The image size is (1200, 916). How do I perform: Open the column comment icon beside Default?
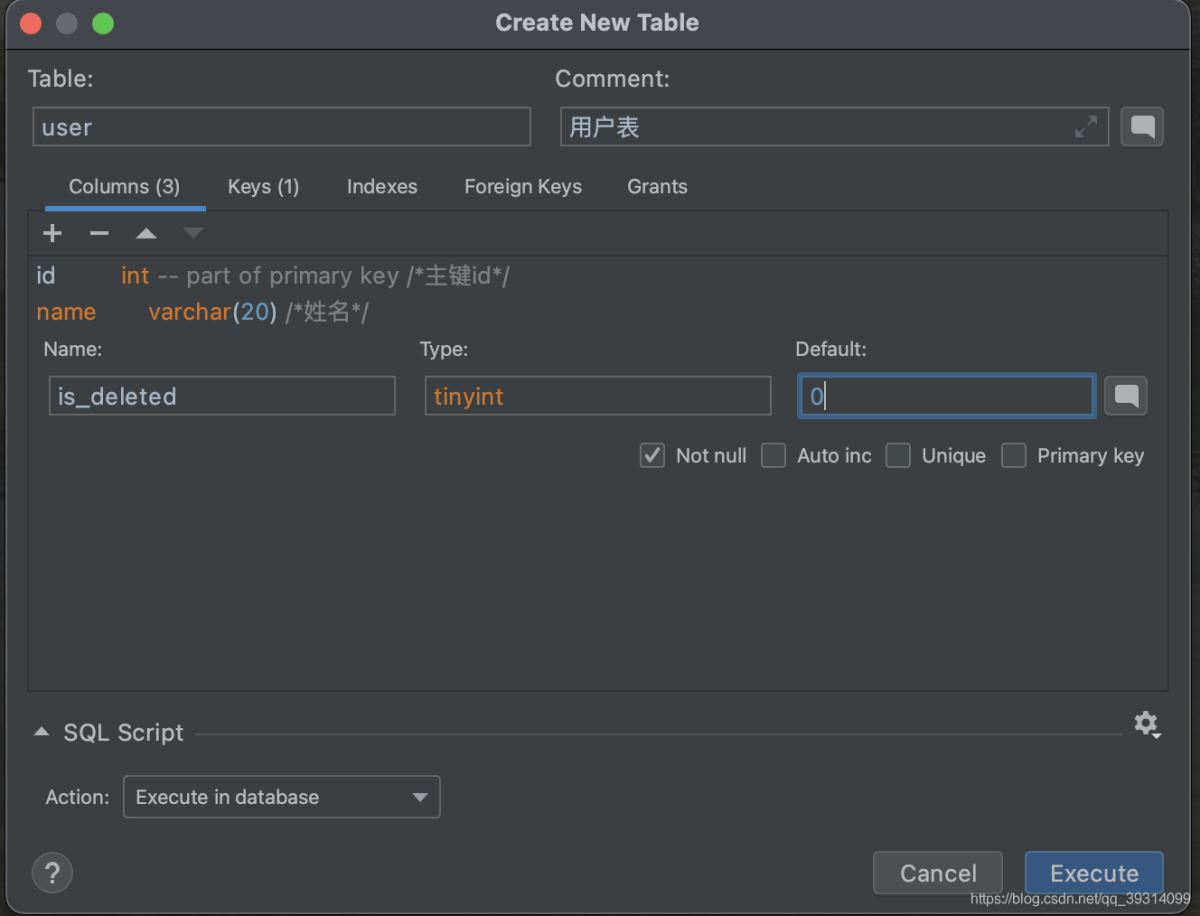(1126, 396)
